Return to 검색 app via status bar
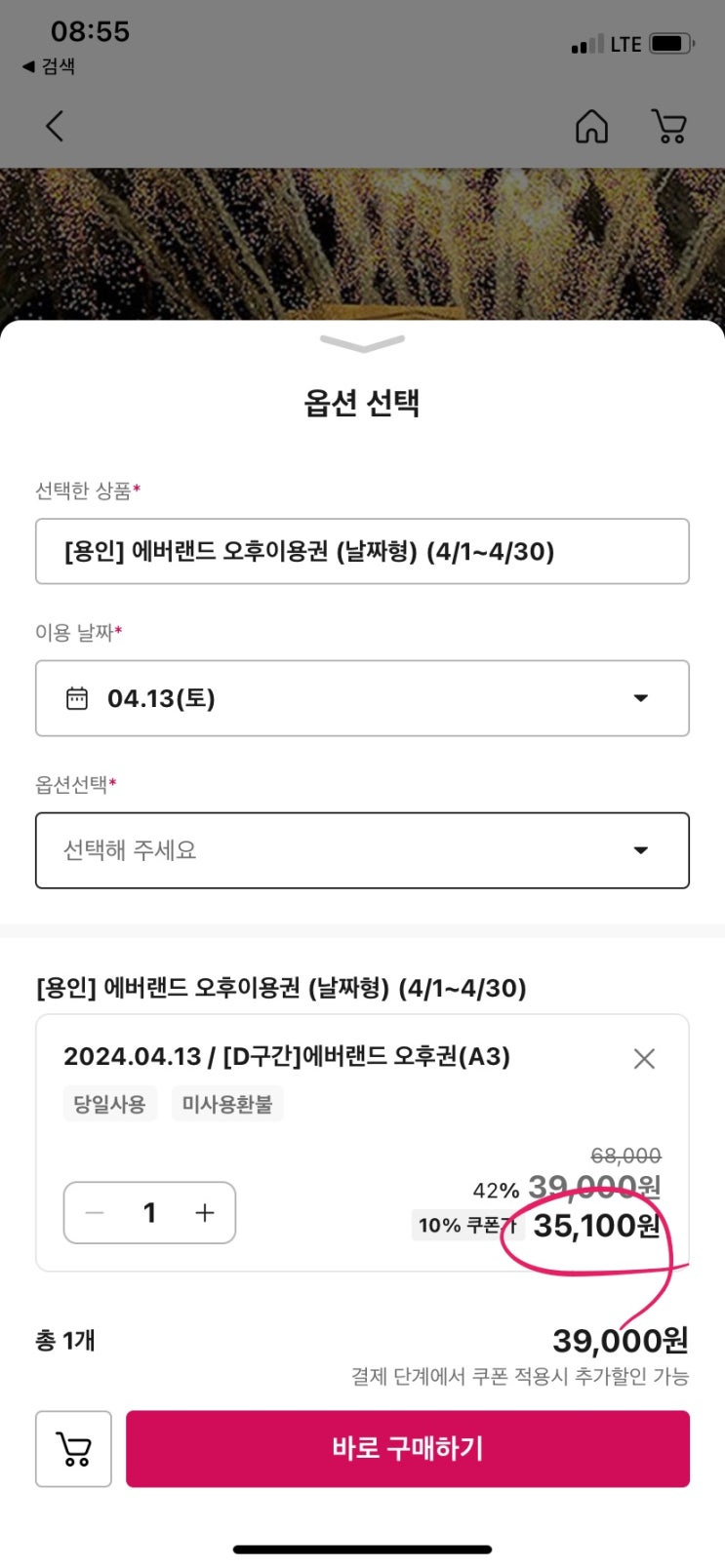725x1568 pixels. tap(49, 66)
